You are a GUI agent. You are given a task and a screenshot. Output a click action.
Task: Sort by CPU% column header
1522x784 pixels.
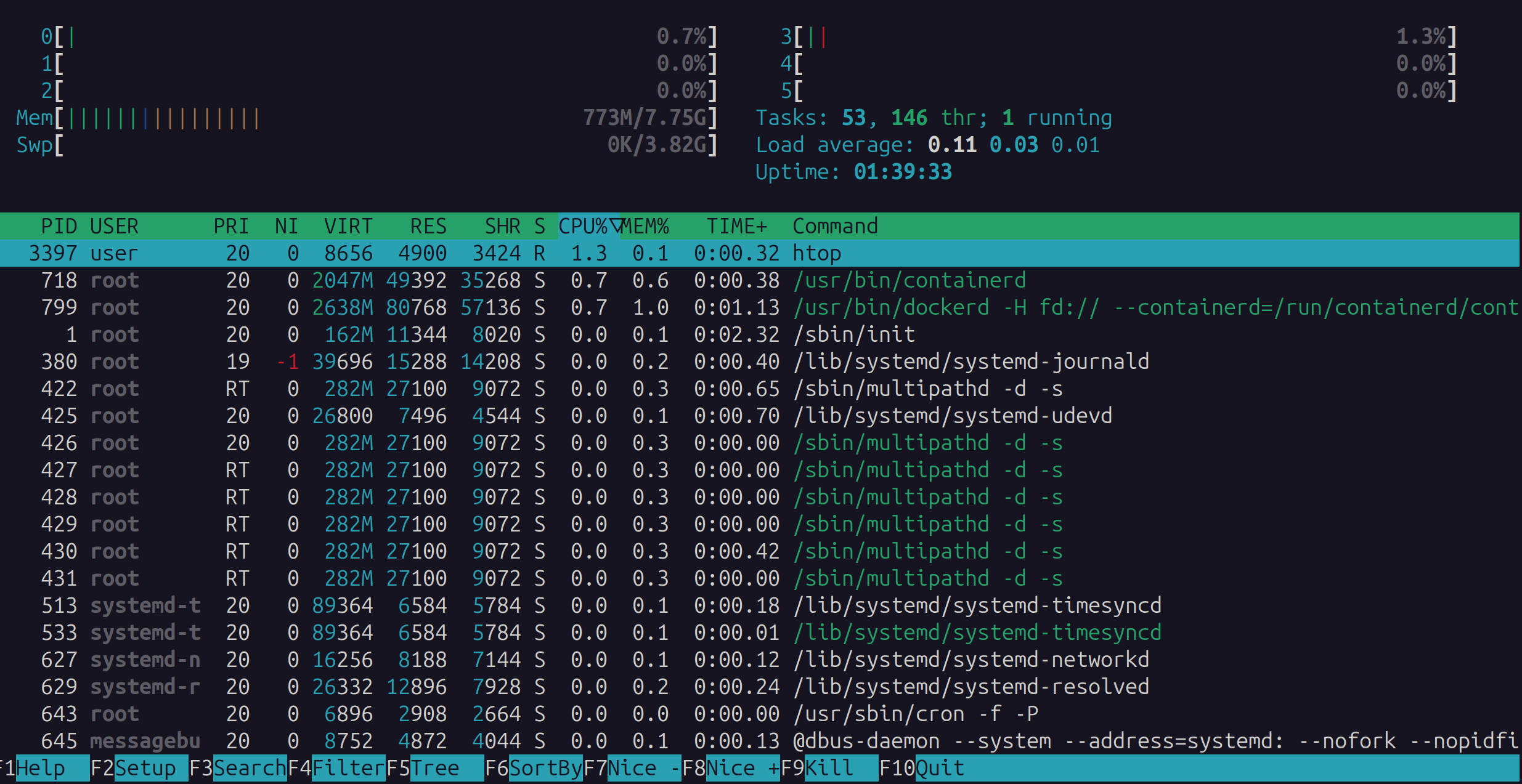[x=583, y=226]
